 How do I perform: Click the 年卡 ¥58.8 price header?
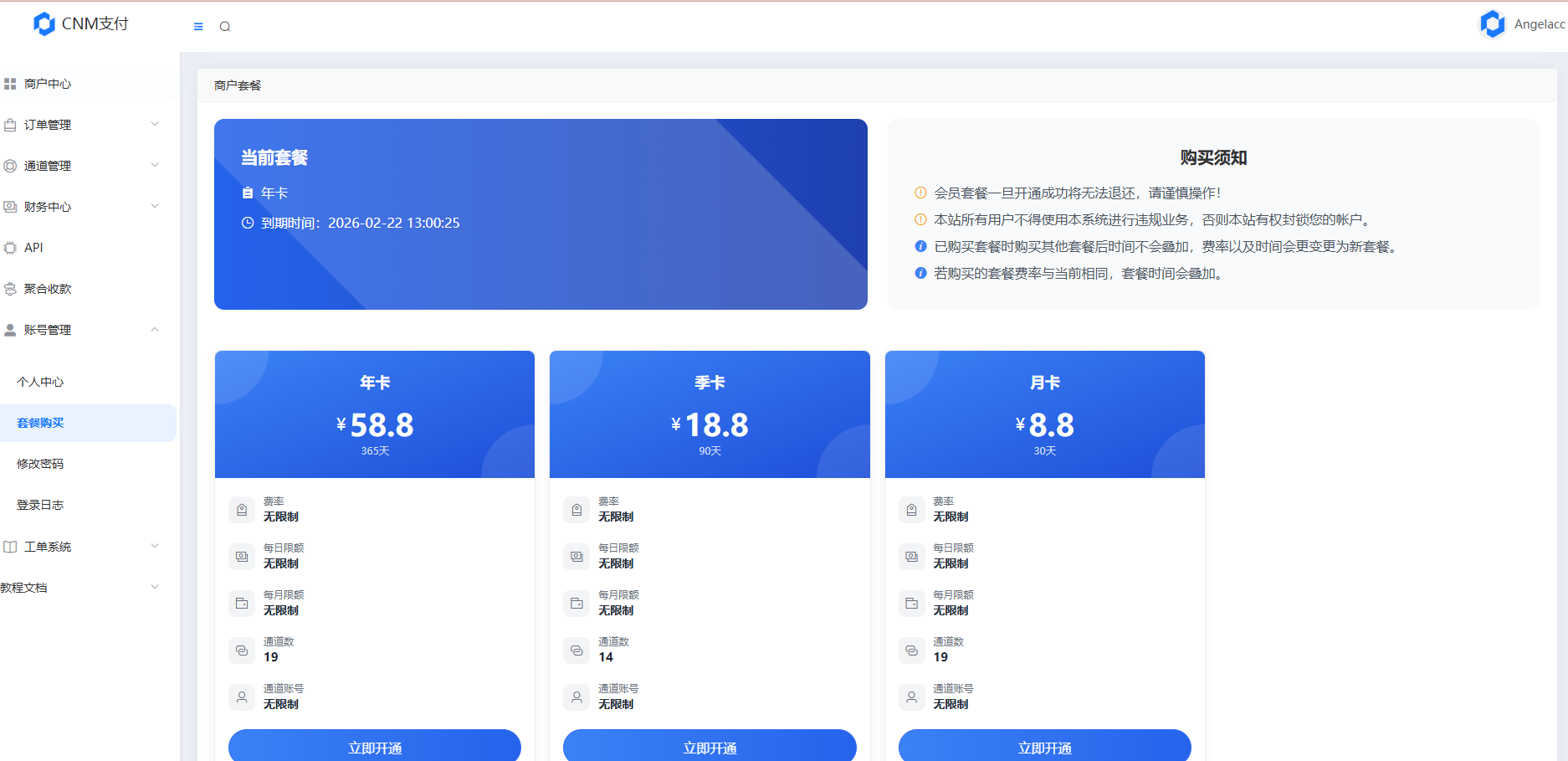coord(375,414)
